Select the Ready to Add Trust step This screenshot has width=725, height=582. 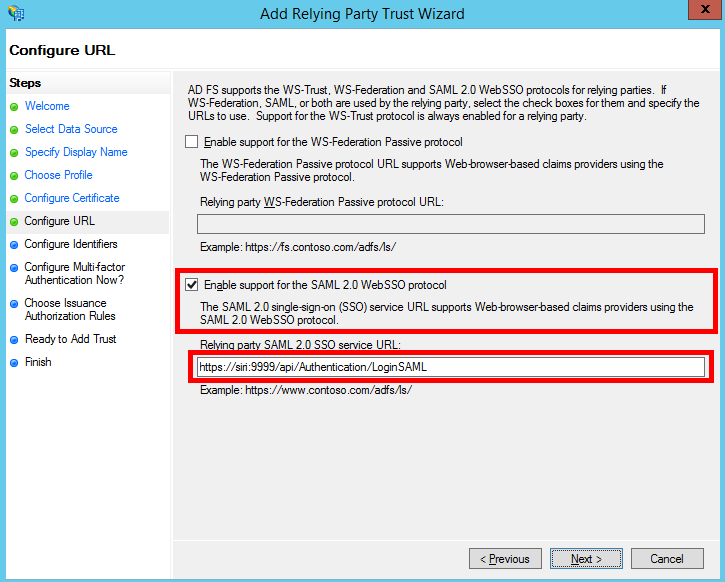click(x=71, y=339)
